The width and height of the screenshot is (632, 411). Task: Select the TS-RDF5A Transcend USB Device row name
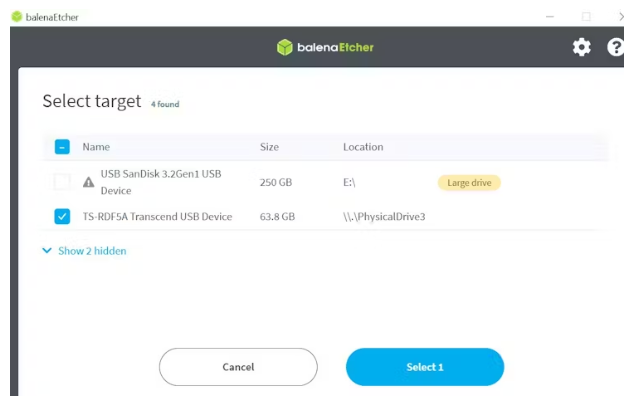click(156, 216)
